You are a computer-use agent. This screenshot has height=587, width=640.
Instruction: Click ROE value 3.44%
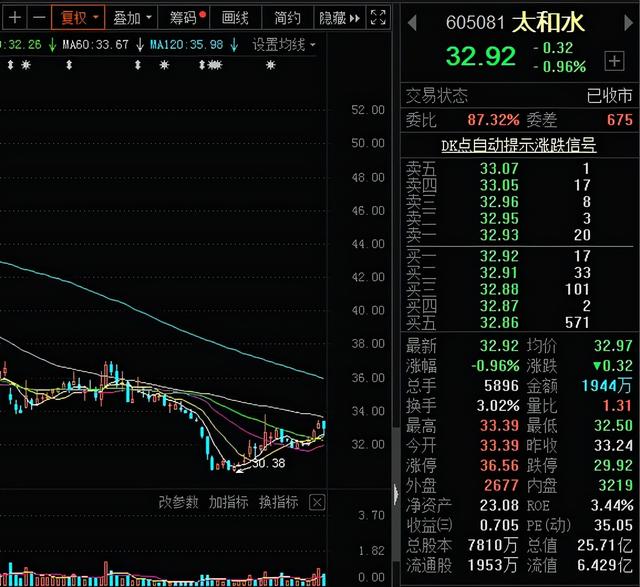click(612, 505)
